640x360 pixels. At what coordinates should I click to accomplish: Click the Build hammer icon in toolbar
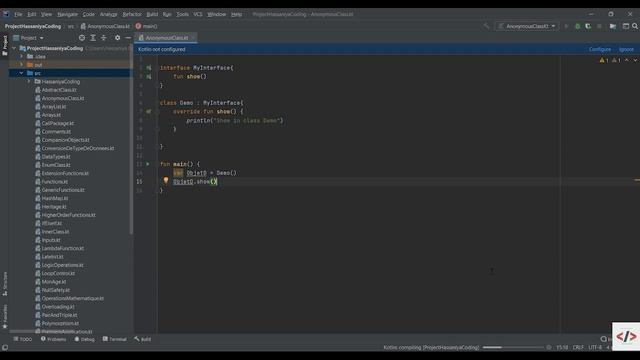(x=486, y=26)
